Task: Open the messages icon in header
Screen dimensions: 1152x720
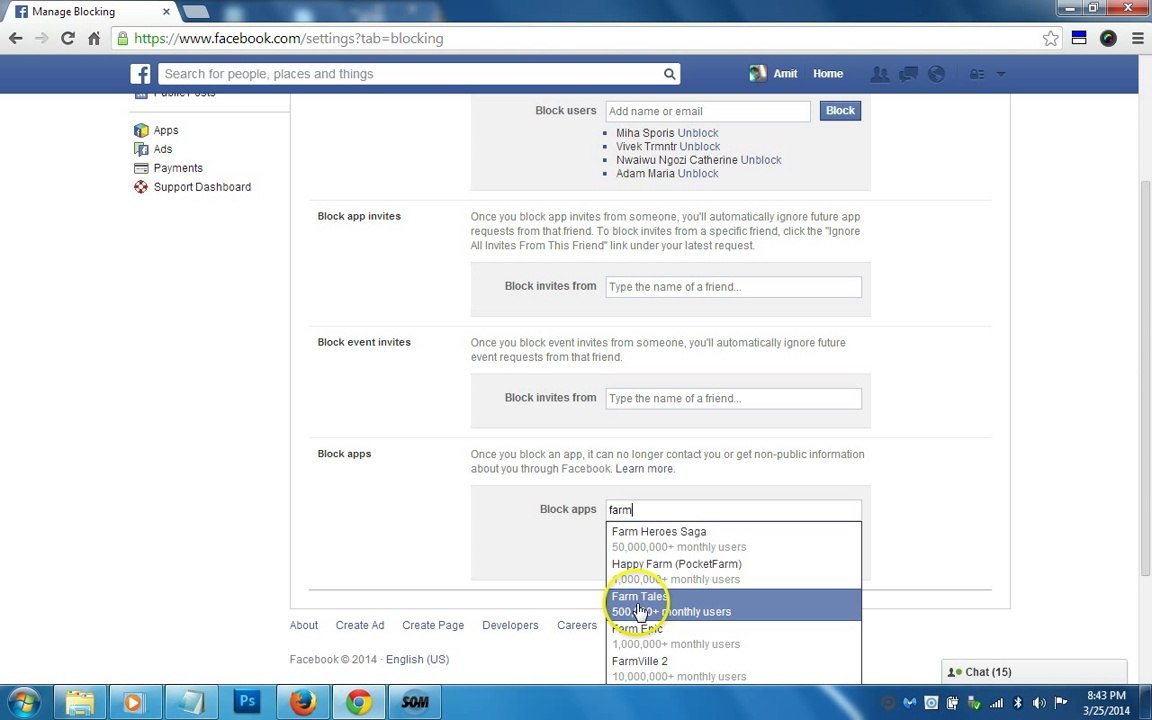Action: point(908,73)
